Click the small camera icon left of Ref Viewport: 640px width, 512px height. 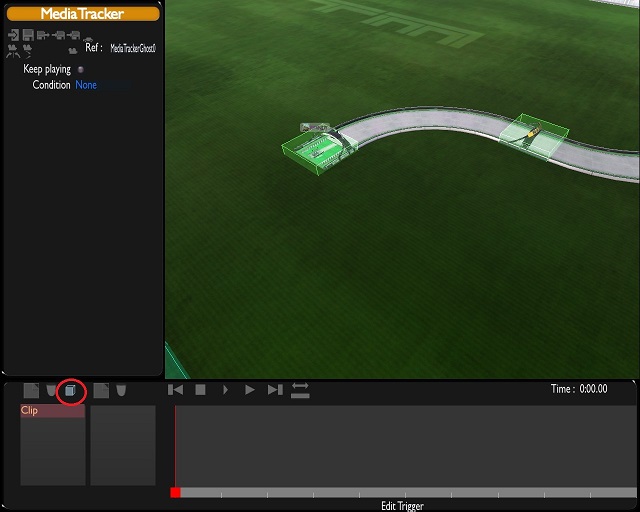pos(73,51)
